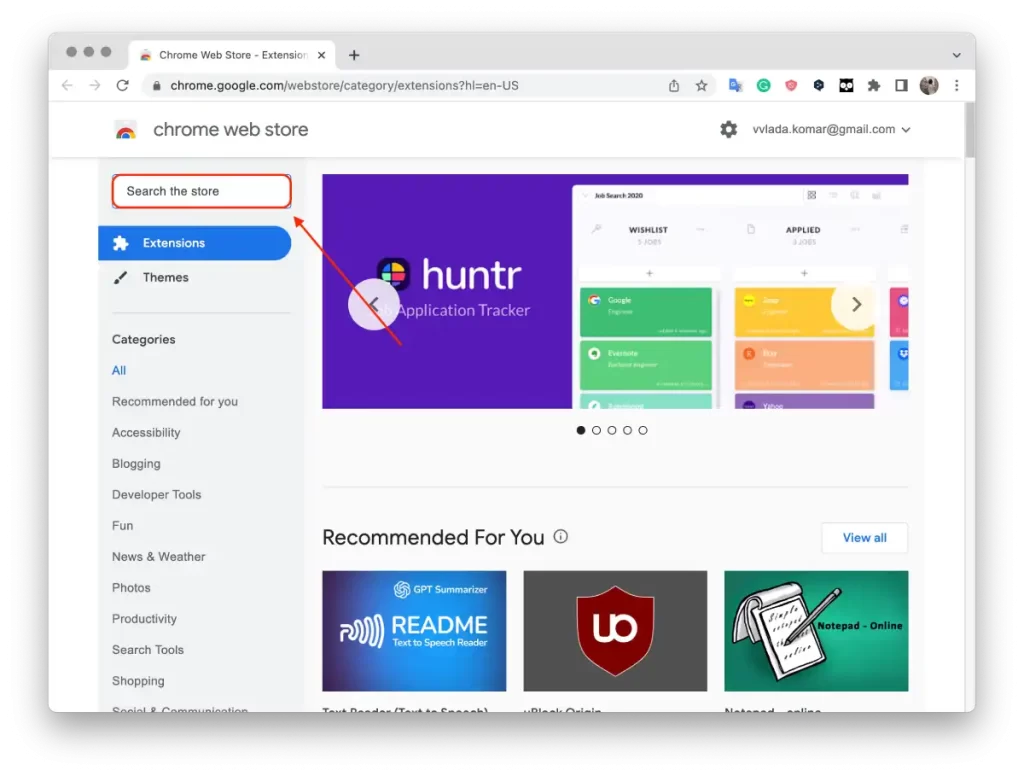Open the Chrome profile avatar
The width and height of the screenshot is (1024, 776).
[929, 86]
